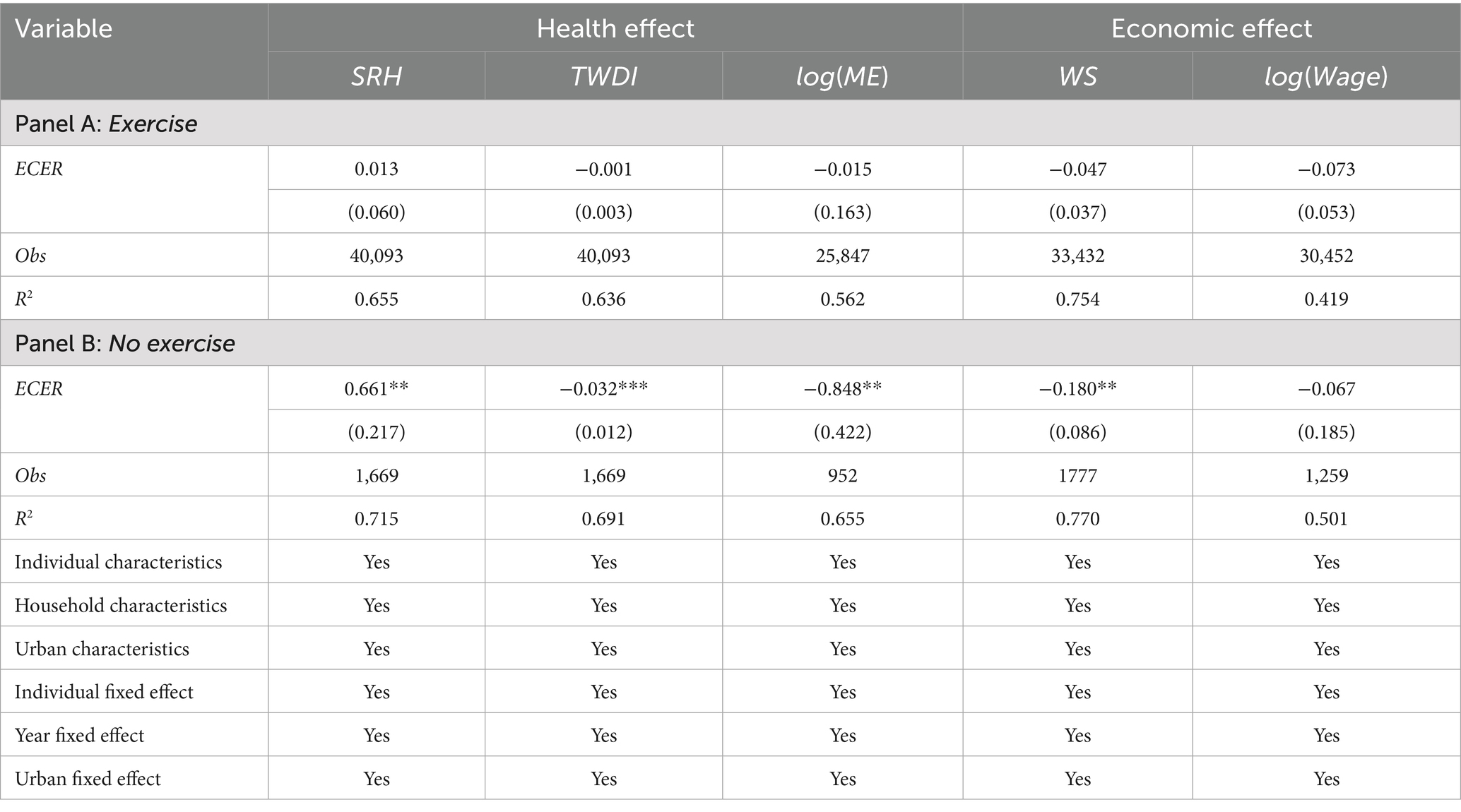Click the WS column subheader
The height and width of the screenshot is (812, 1461).
click(x=1077, y=76)
